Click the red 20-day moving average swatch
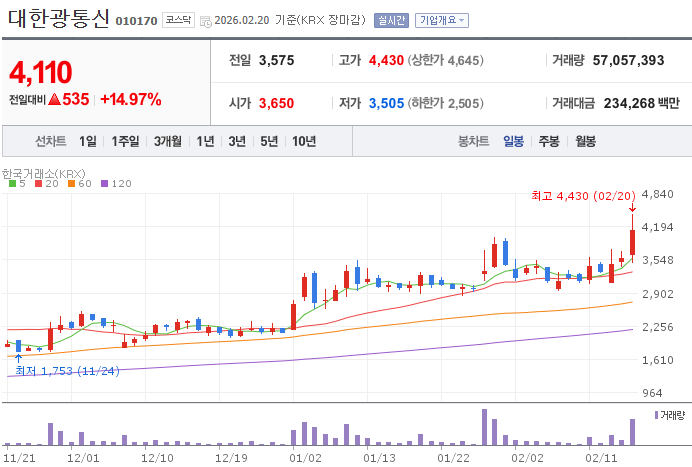Screen dimensions: 692x467 click(x=38, y=184)
